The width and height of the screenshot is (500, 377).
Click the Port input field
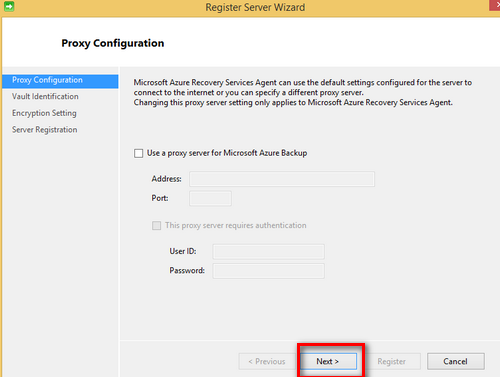pyautogui.click(x=210, y=198)
